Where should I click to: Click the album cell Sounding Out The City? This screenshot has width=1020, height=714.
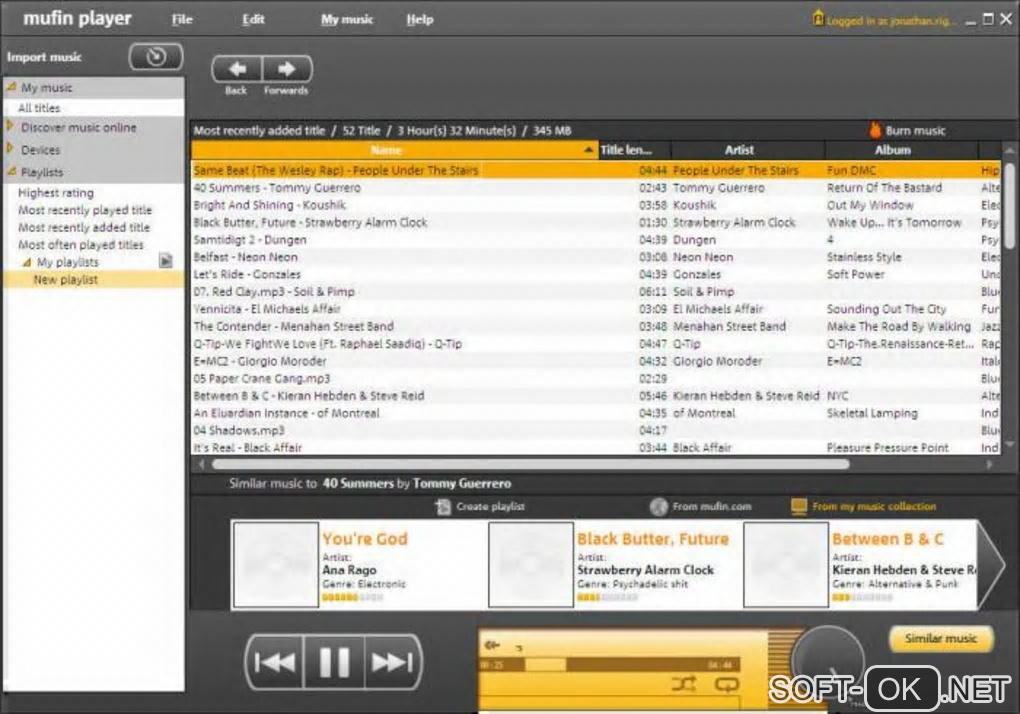[887, 309]
